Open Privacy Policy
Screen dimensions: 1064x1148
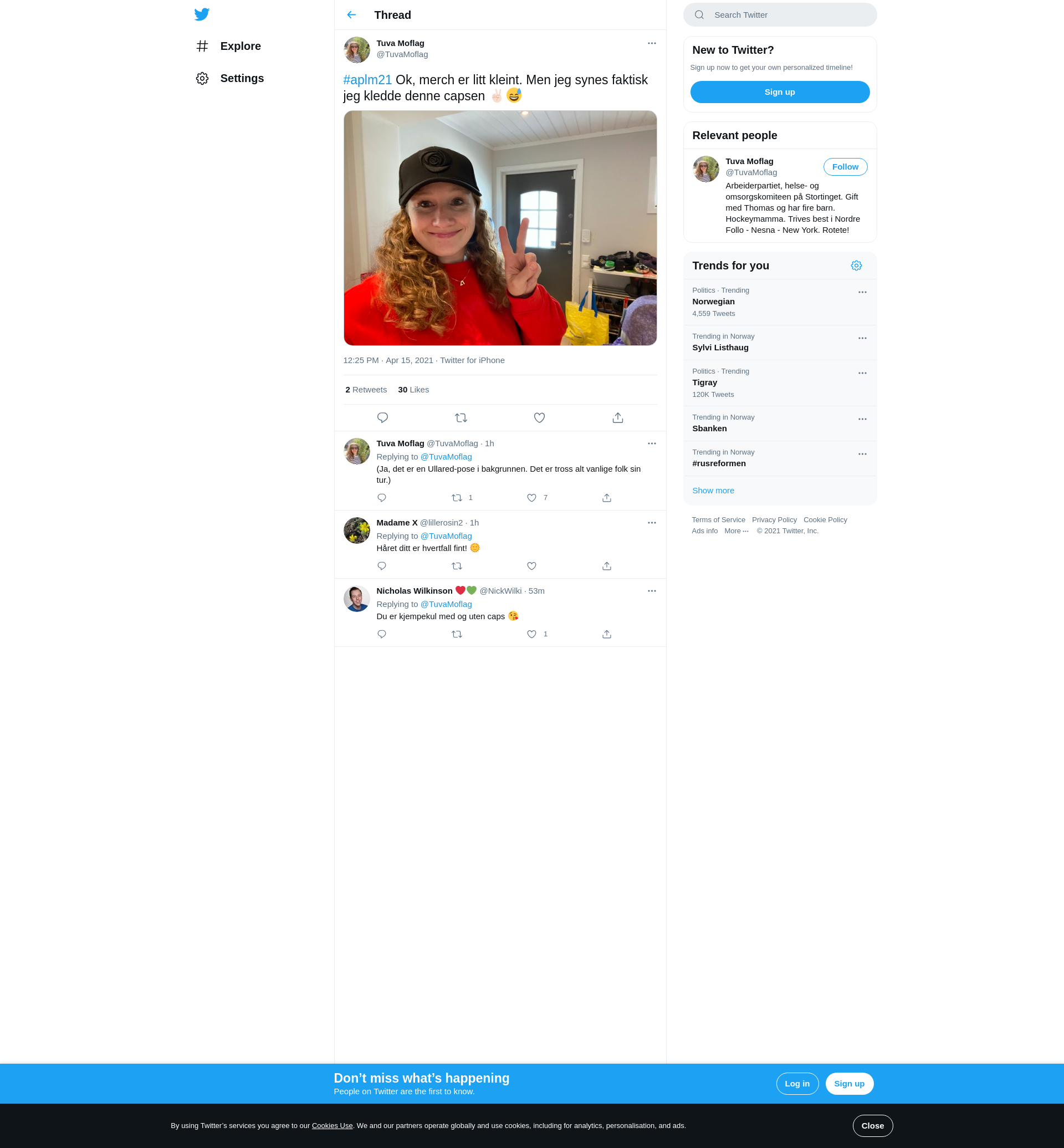pos(774,520)
